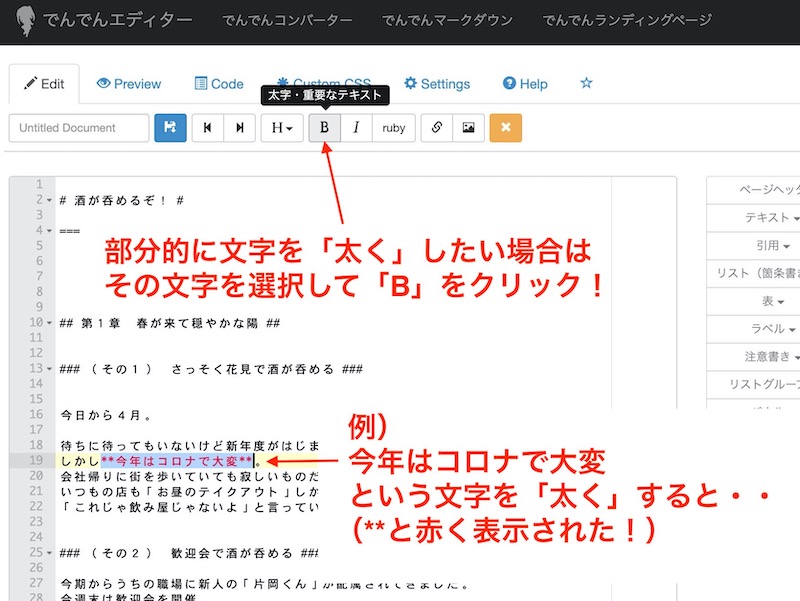
Task: Expand the テキスト dropdown in the side panel
Action: [x=772, y=217]
